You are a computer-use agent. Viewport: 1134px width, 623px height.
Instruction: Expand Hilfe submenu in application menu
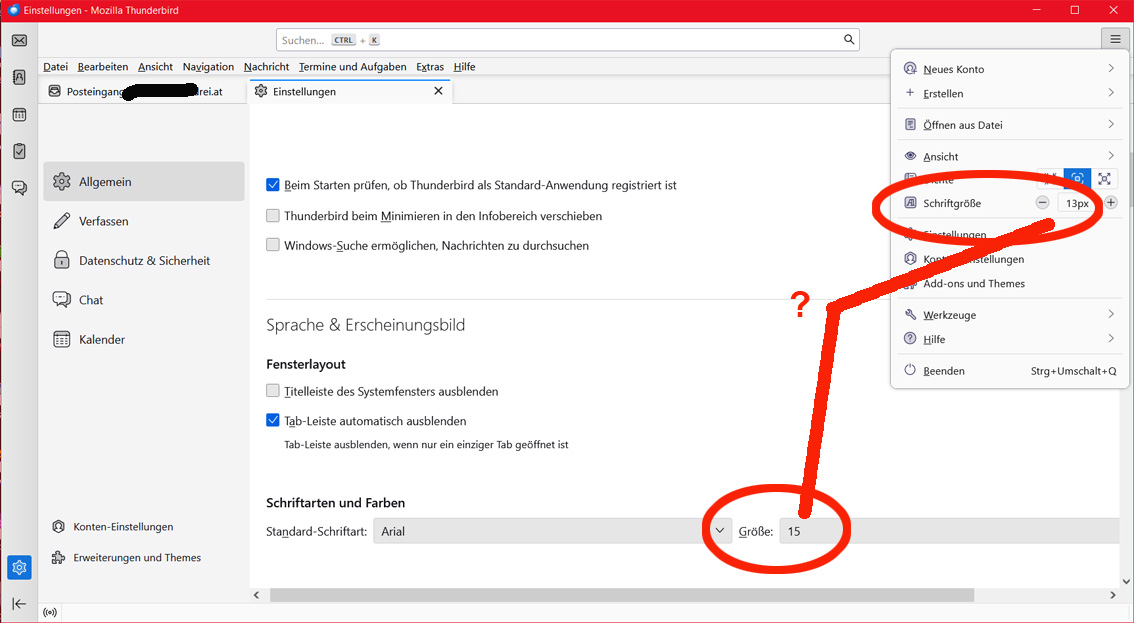pyautogui.click(x=1010, y=339)
